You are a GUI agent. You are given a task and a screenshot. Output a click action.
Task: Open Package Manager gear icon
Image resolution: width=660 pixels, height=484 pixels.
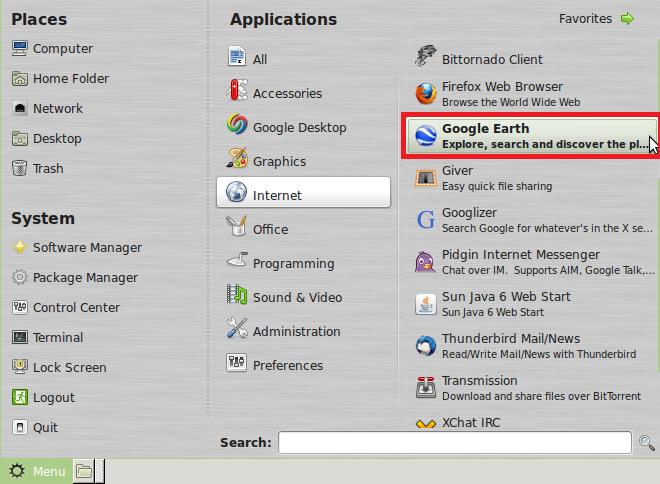[20, 277]
